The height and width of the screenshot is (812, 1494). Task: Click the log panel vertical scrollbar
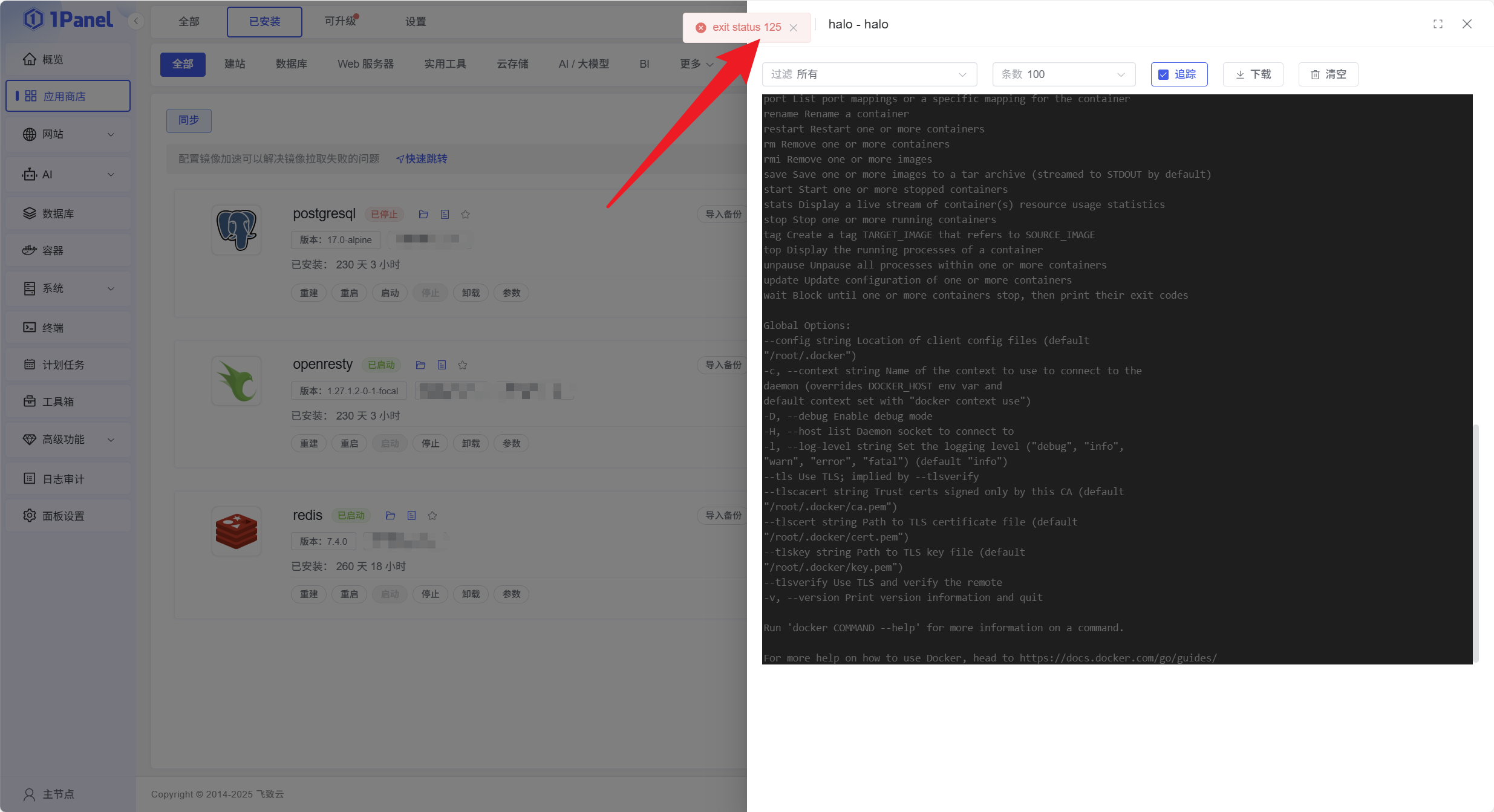pyautogui.click(x=1476, y=543)
